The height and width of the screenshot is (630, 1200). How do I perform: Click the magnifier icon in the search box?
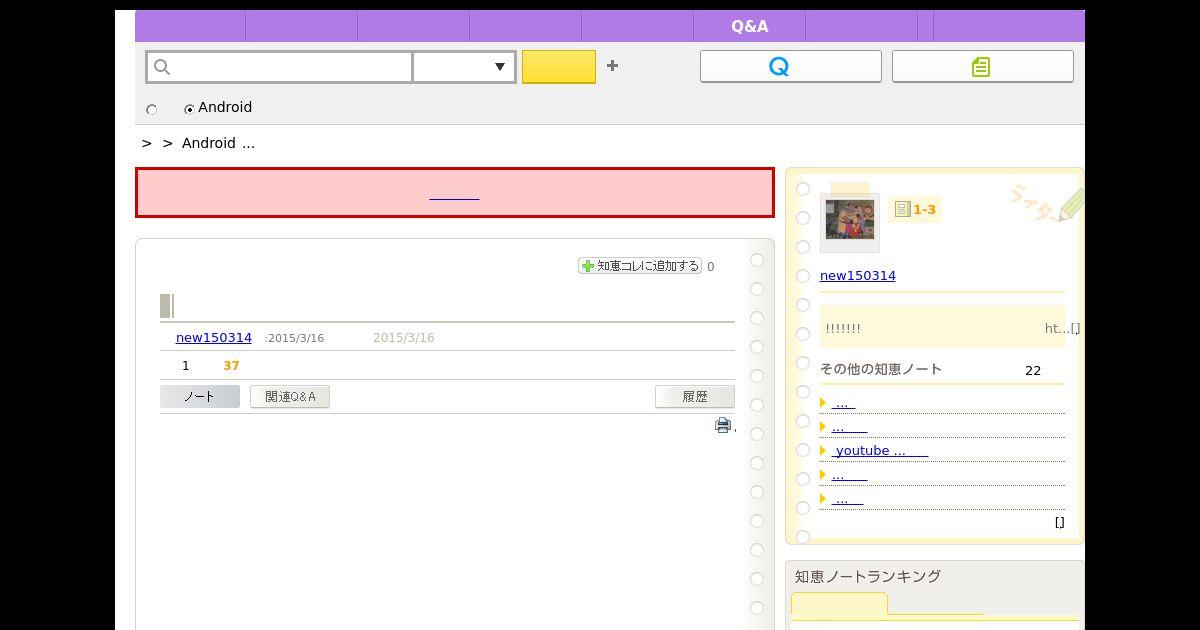(162, 67)
